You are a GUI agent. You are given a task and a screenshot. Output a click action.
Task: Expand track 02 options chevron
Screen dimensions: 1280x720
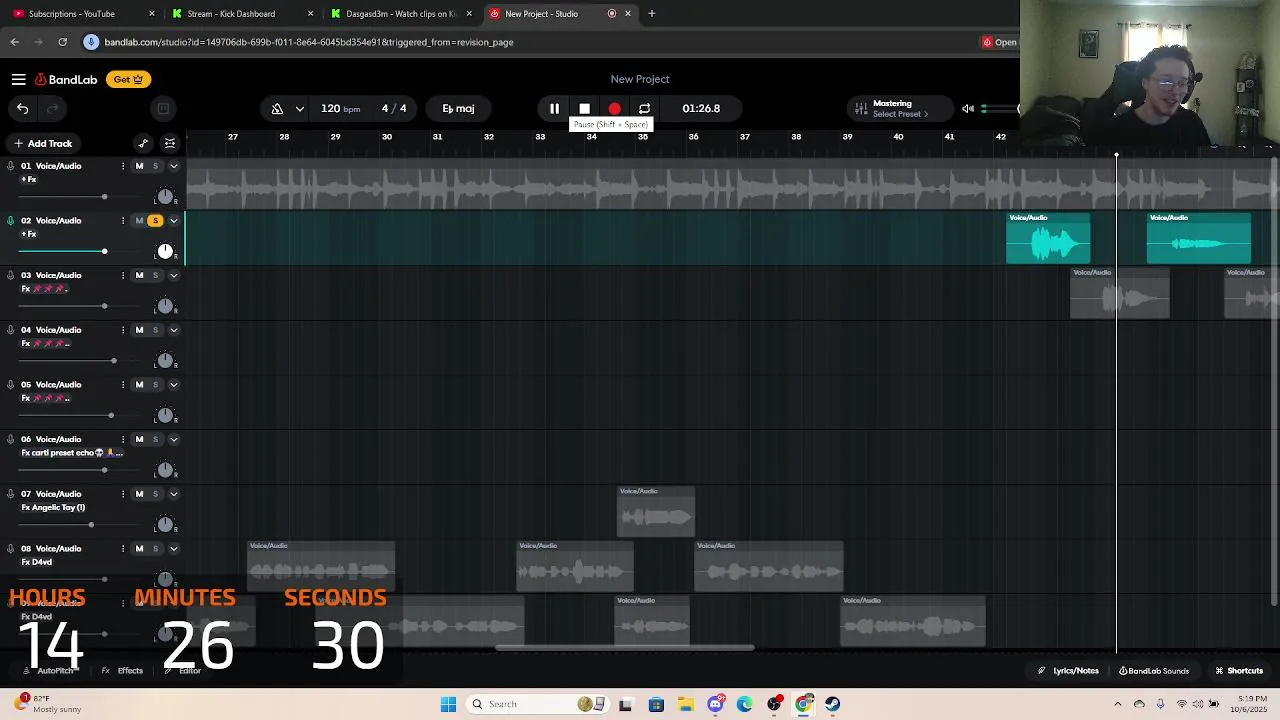(173, 220)
